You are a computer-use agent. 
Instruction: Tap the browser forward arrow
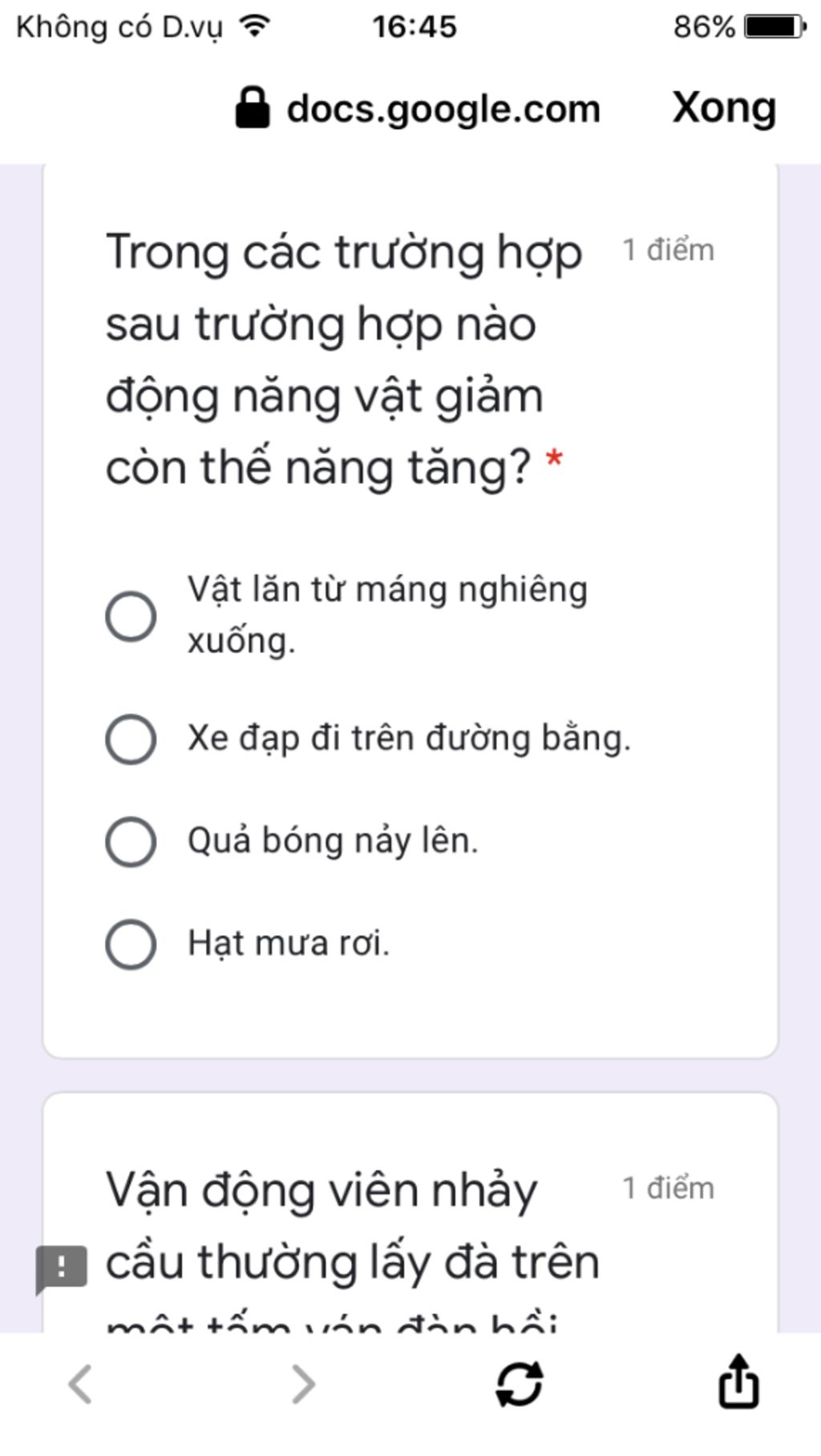[x=303, y=1384]
